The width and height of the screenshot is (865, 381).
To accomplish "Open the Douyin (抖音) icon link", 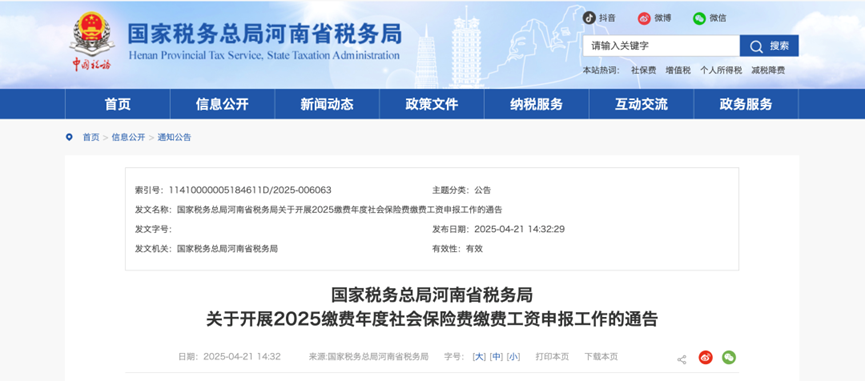I will coord(589,18).
